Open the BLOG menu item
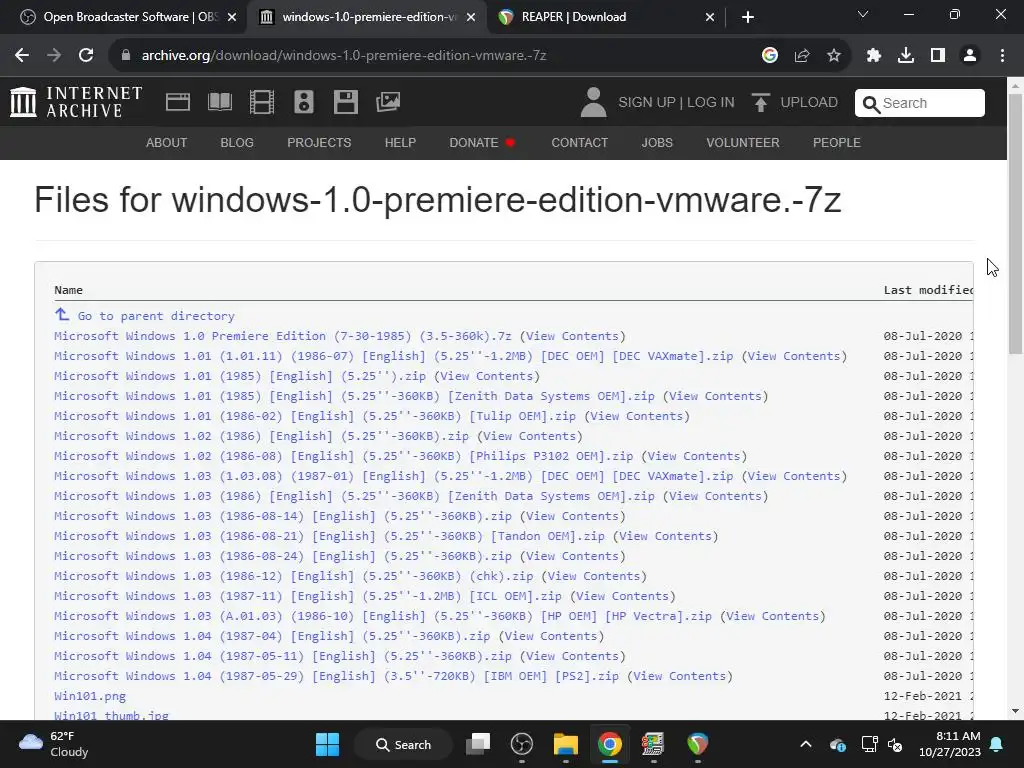 click(237, 142)
